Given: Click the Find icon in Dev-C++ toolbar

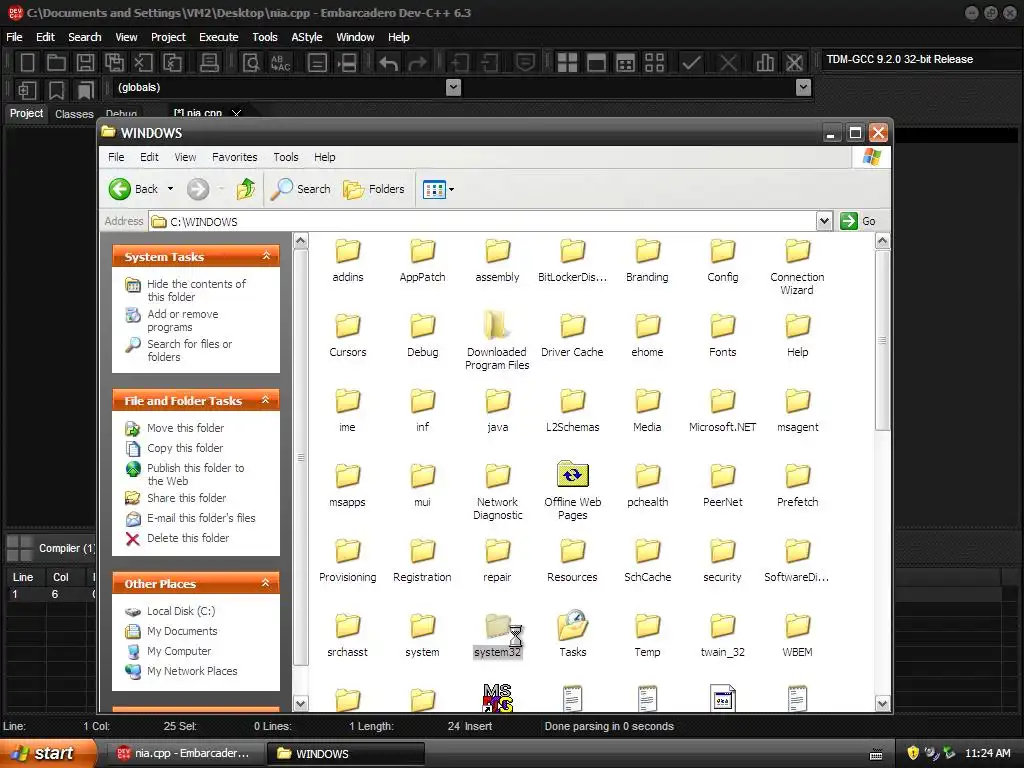Looking at the screenshot, I should (x=251, y=63).
